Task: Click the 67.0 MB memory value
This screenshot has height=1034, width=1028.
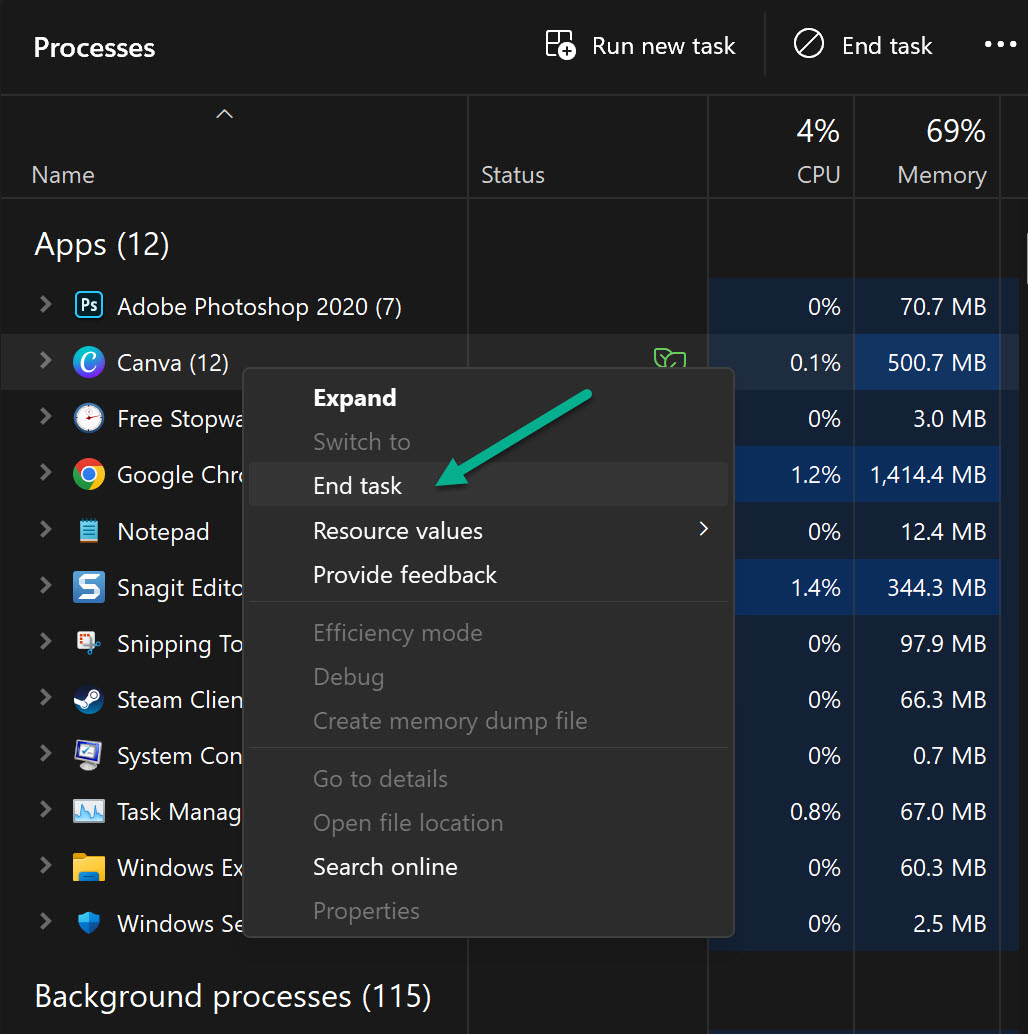Action: [x=943, y=812]
